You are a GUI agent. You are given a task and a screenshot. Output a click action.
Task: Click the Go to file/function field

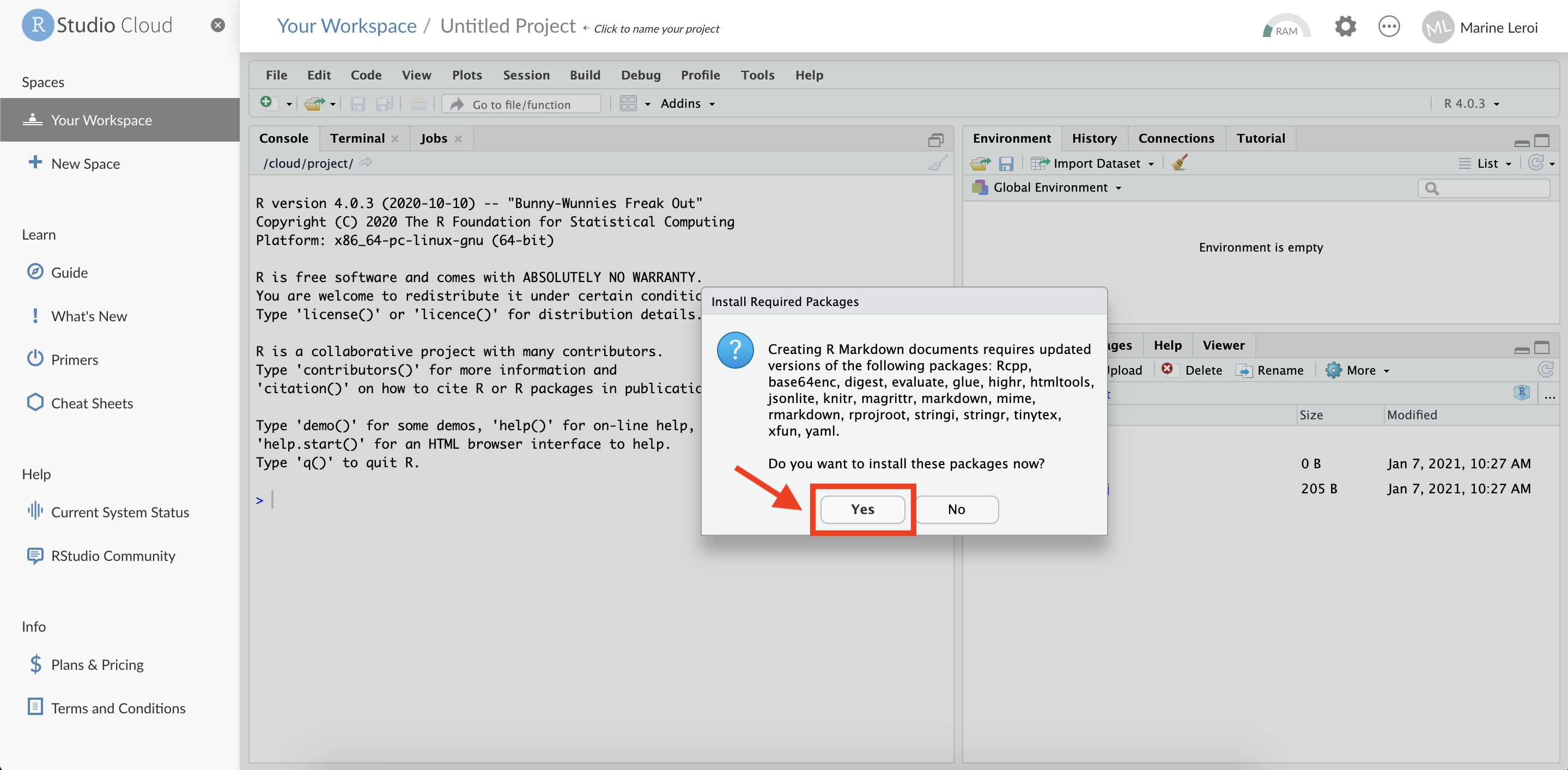(522, 104)
